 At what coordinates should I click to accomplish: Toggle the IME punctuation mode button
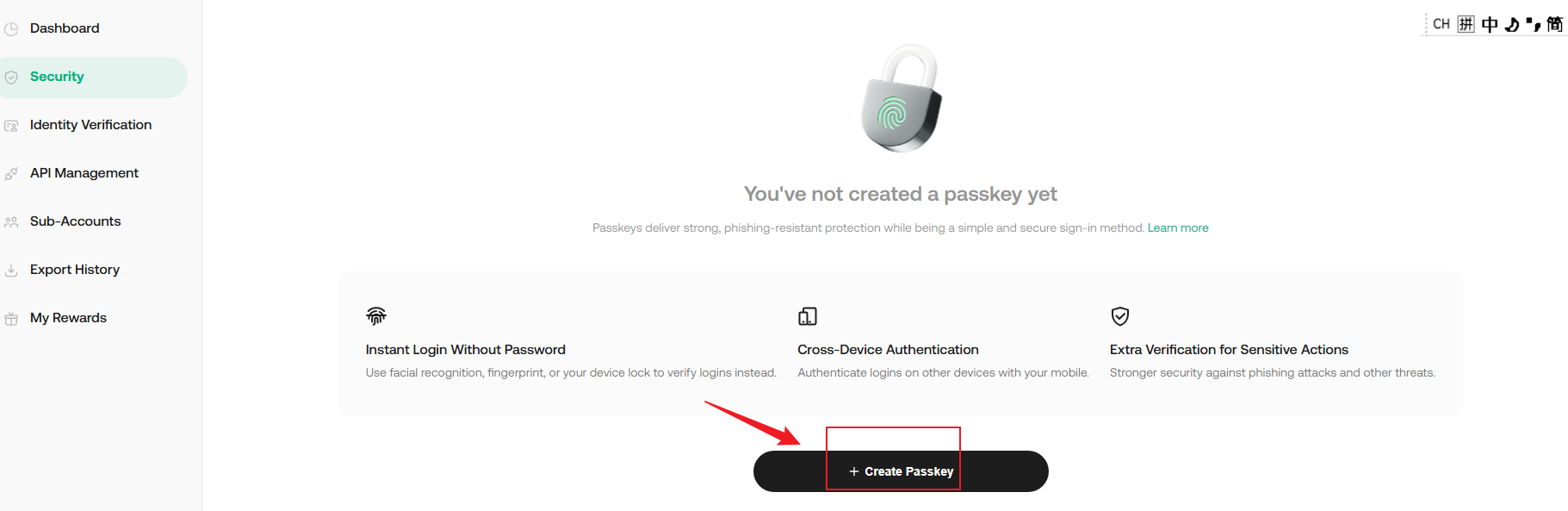(x=1534, y=24)
